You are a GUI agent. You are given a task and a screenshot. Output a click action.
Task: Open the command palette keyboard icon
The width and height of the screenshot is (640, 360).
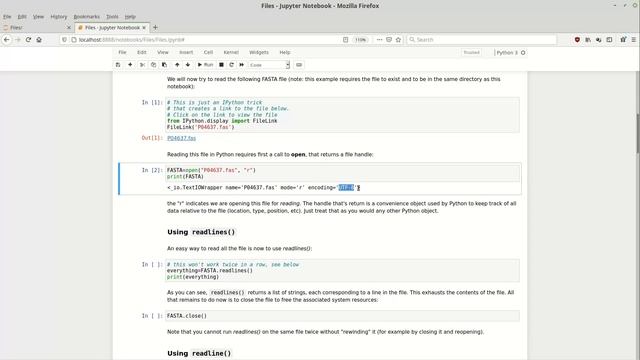tap(299, 65)
